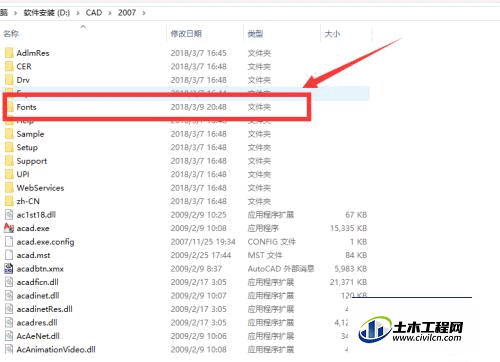
Task: Select the WebServices folder icon
Action: [9, 188]
